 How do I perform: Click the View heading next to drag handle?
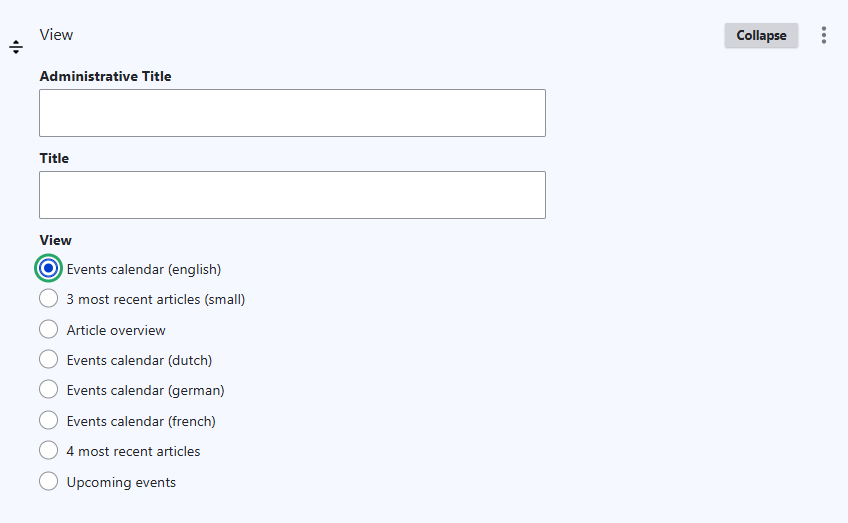56,35
